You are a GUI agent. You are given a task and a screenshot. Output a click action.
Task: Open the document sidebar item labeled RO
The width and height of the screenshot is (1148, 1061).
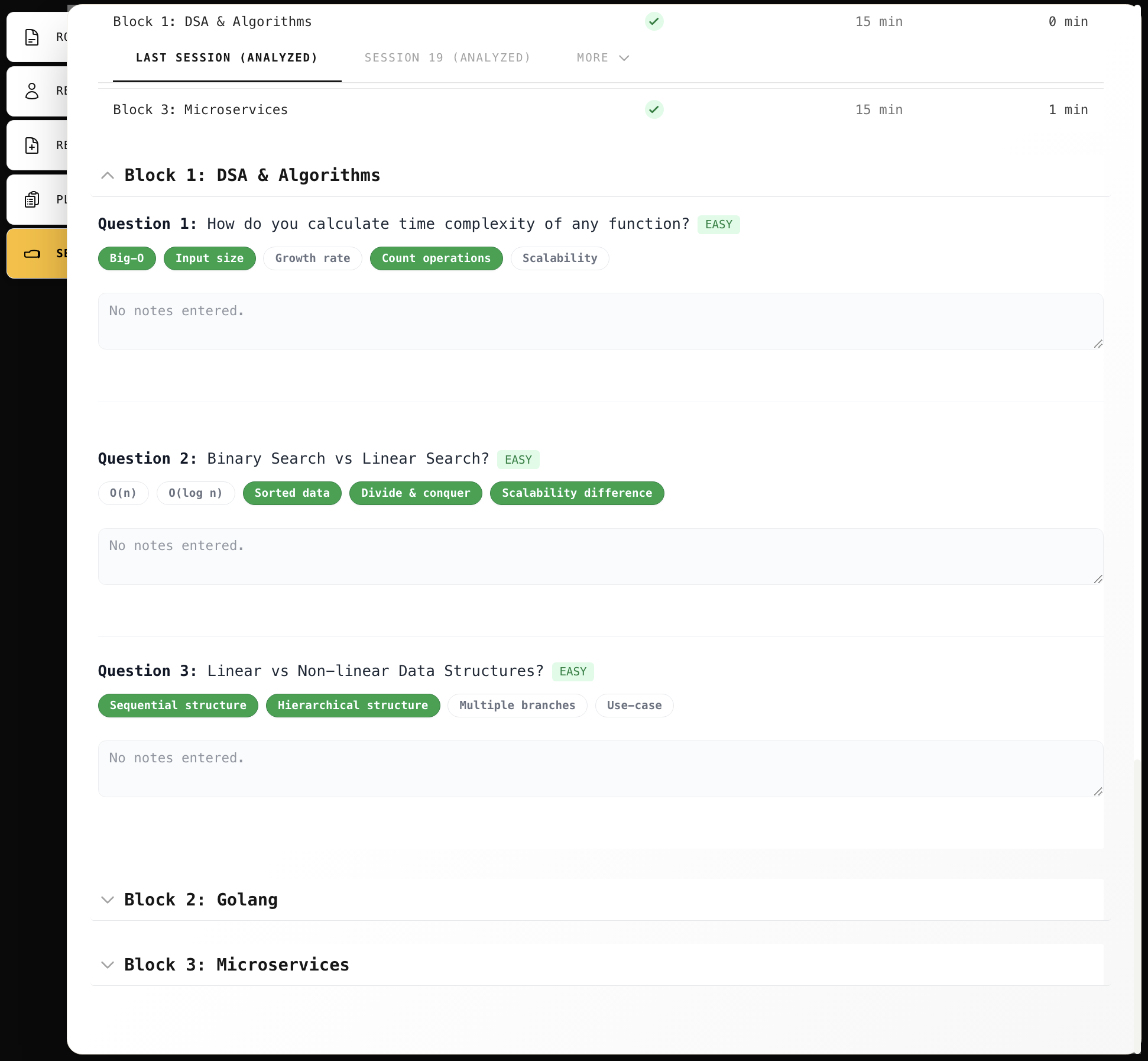click(x=33, y=36)
